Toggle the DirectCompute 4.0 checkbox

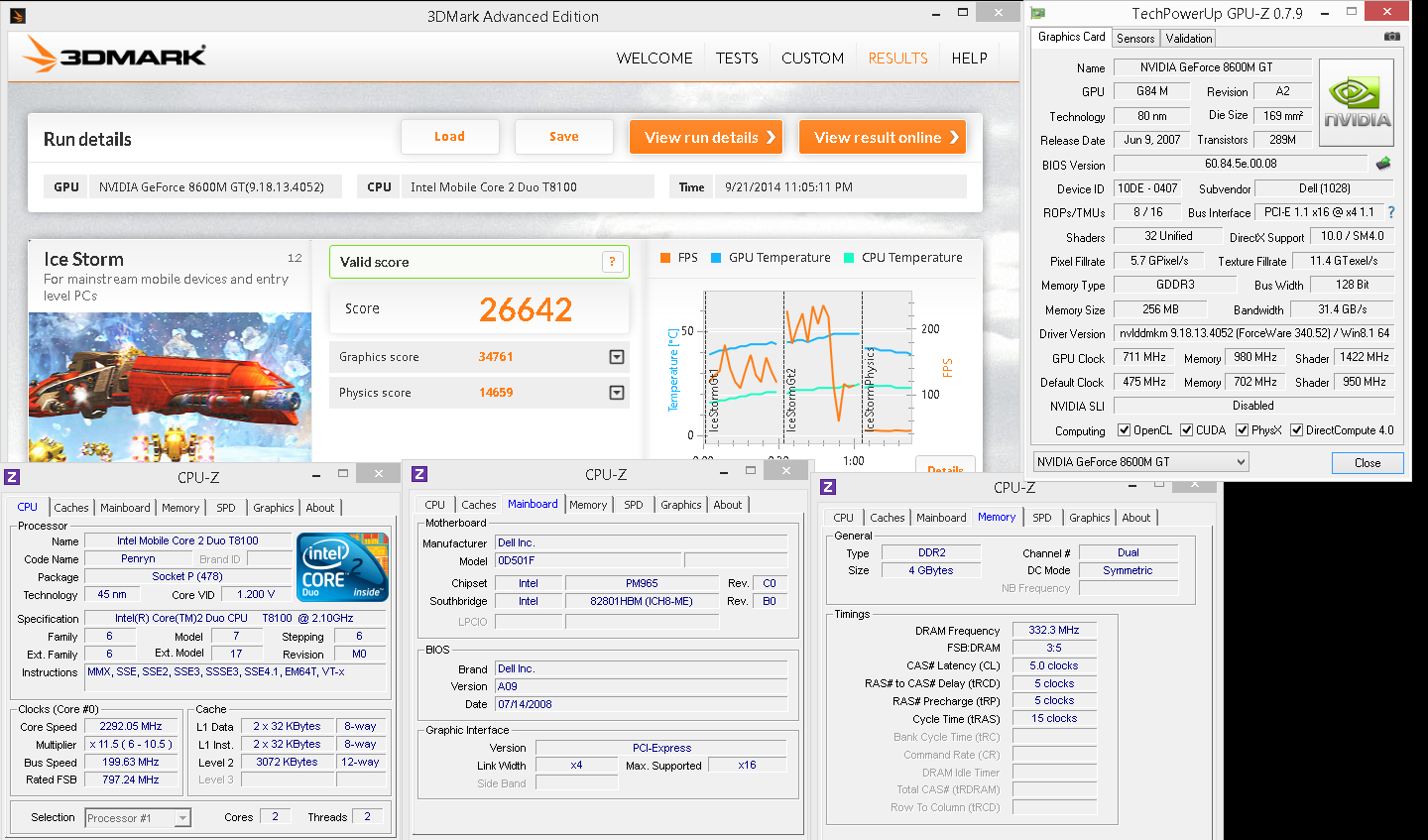tap(1296, 430)
